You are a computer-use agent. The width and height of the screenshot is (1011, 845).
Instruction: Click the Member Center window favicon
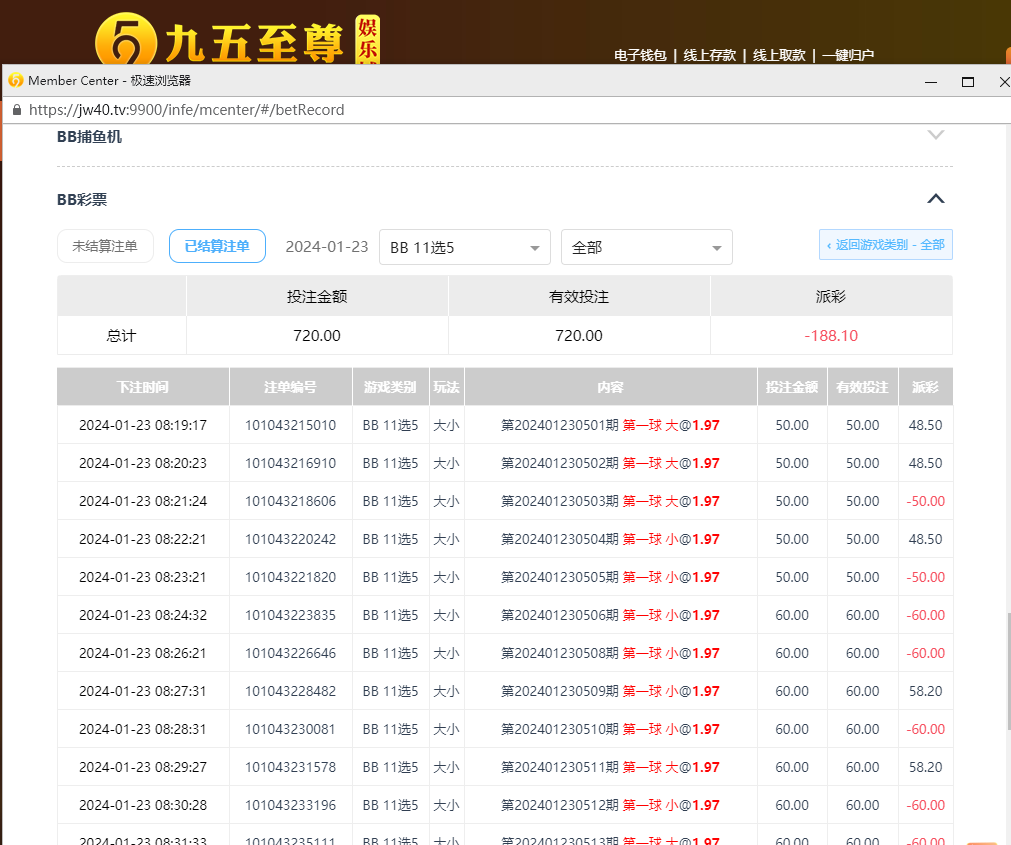[x=15, y=80]
